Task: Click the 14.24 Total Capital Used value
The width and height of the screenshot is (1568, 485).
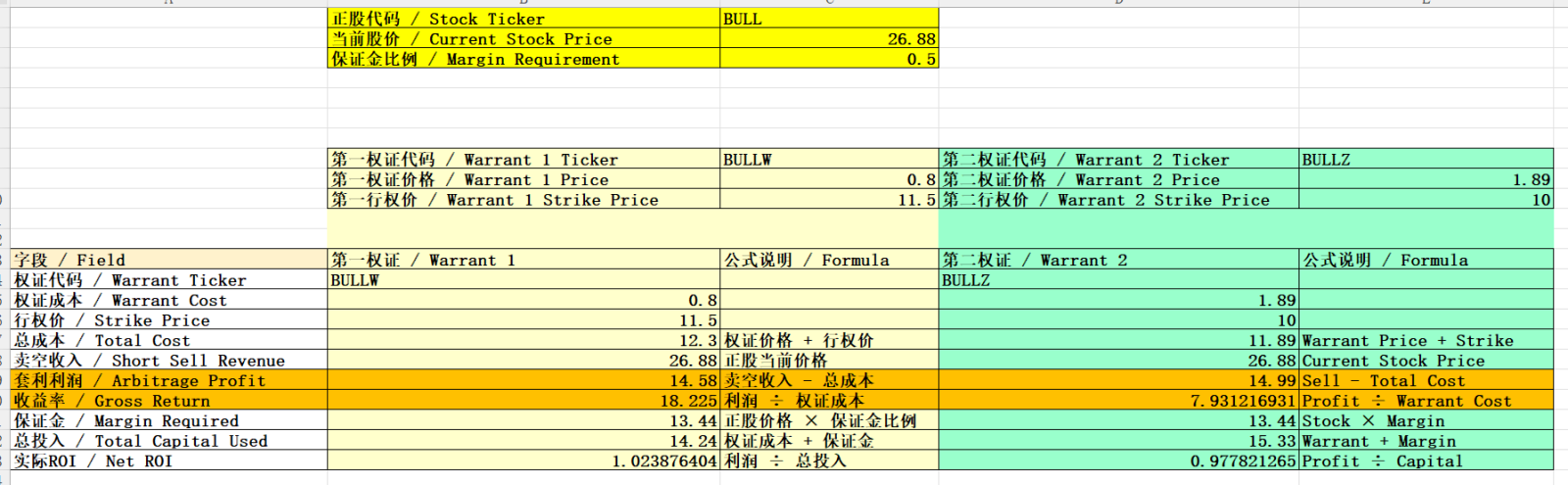Action: [x=523, y=441]
